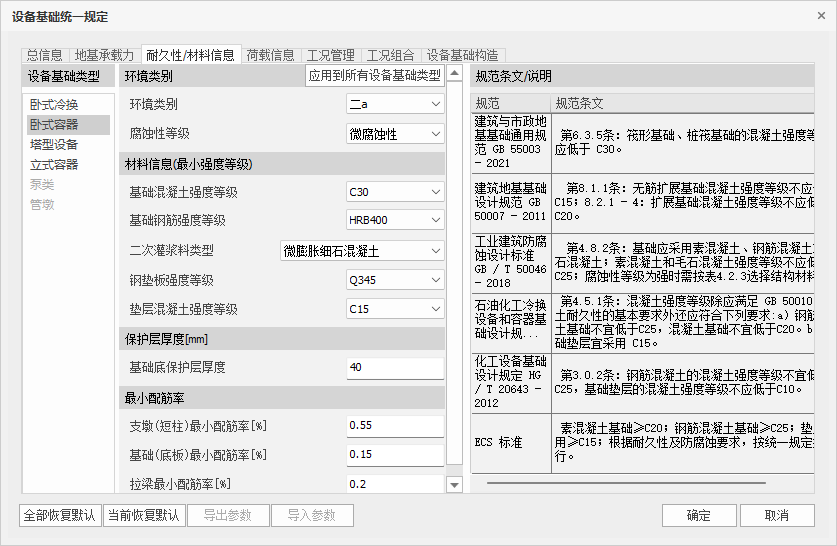Open the 设备基础构造 tab
Viewport: 837px width, 546px height.
(462, 55)
